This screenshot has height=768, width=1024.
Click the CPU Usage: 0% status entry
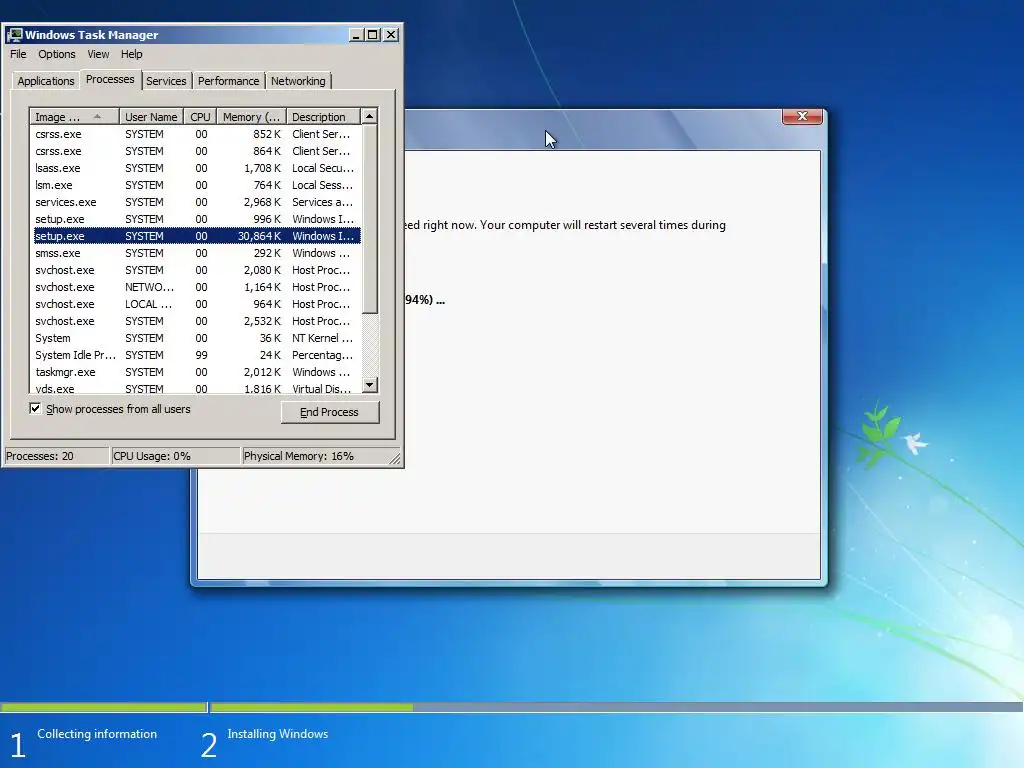[x=175, y=456]
